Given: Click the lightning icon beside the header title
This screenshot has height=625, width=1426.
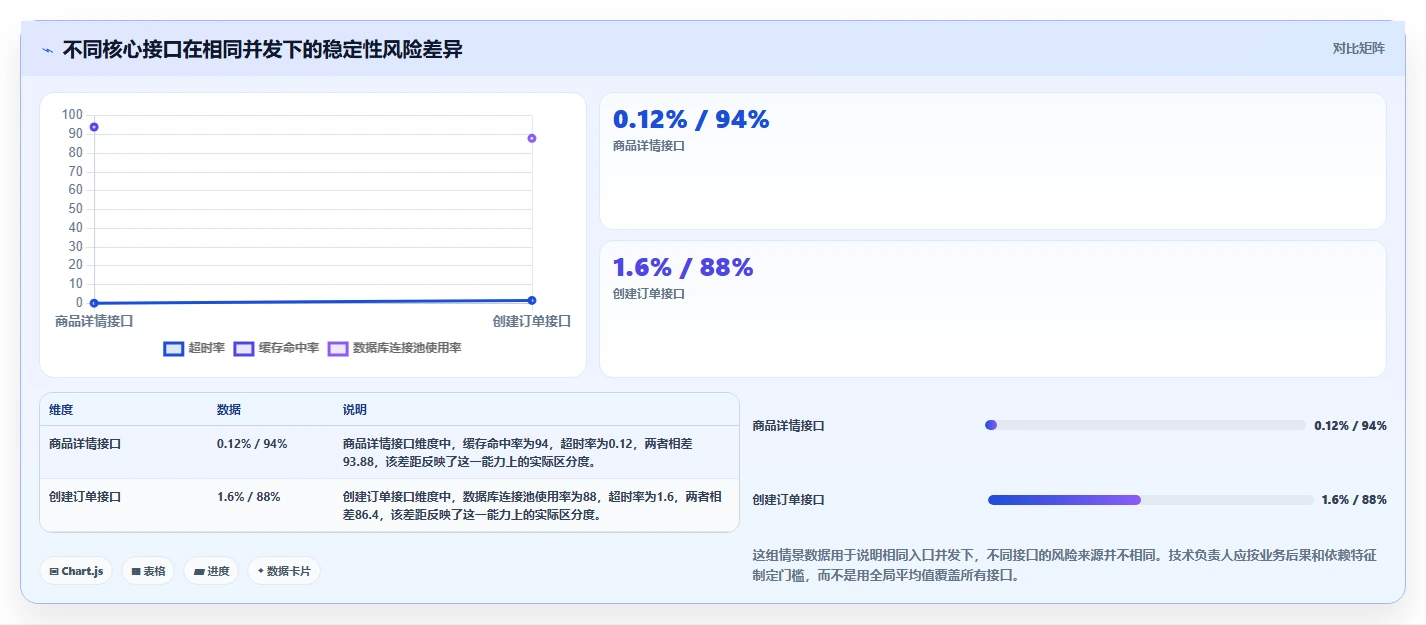Looking at the screenshot, I should point(47,50).
